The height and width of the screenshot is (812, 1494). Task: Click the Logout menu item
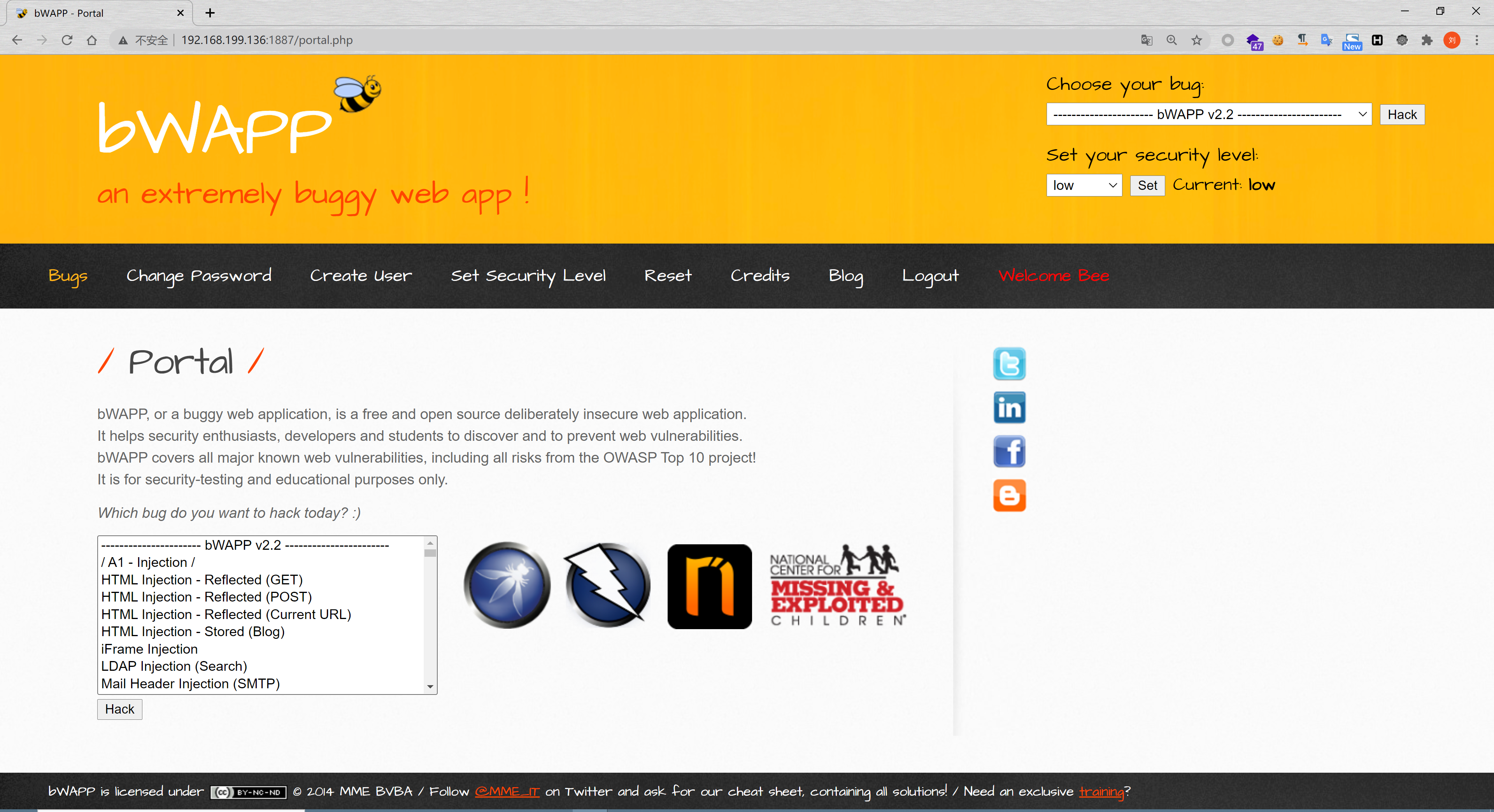[930, 275]
